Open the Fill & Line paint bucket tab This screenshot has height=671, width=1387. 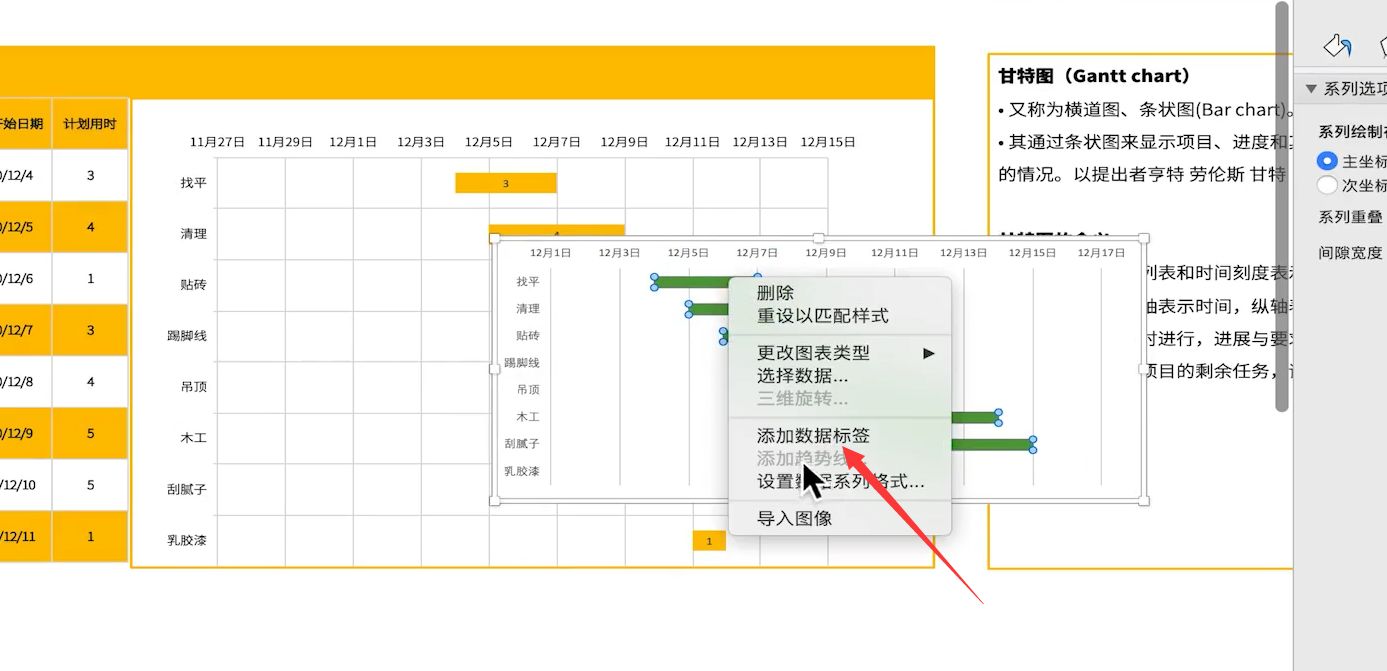tap(1337, 45)
